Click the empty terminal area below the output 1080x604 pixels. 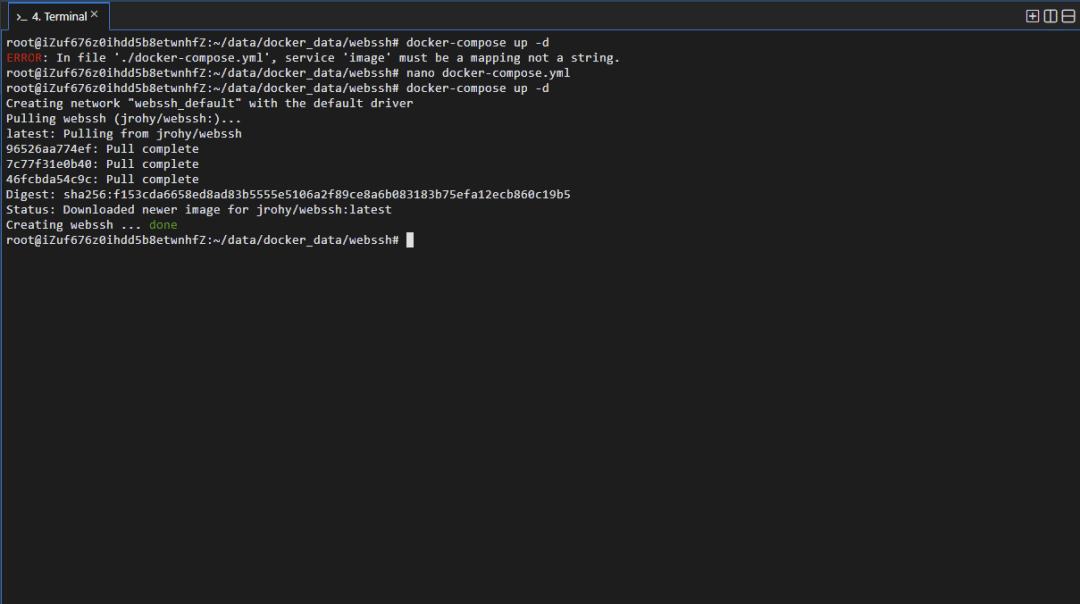coord(540,420)
